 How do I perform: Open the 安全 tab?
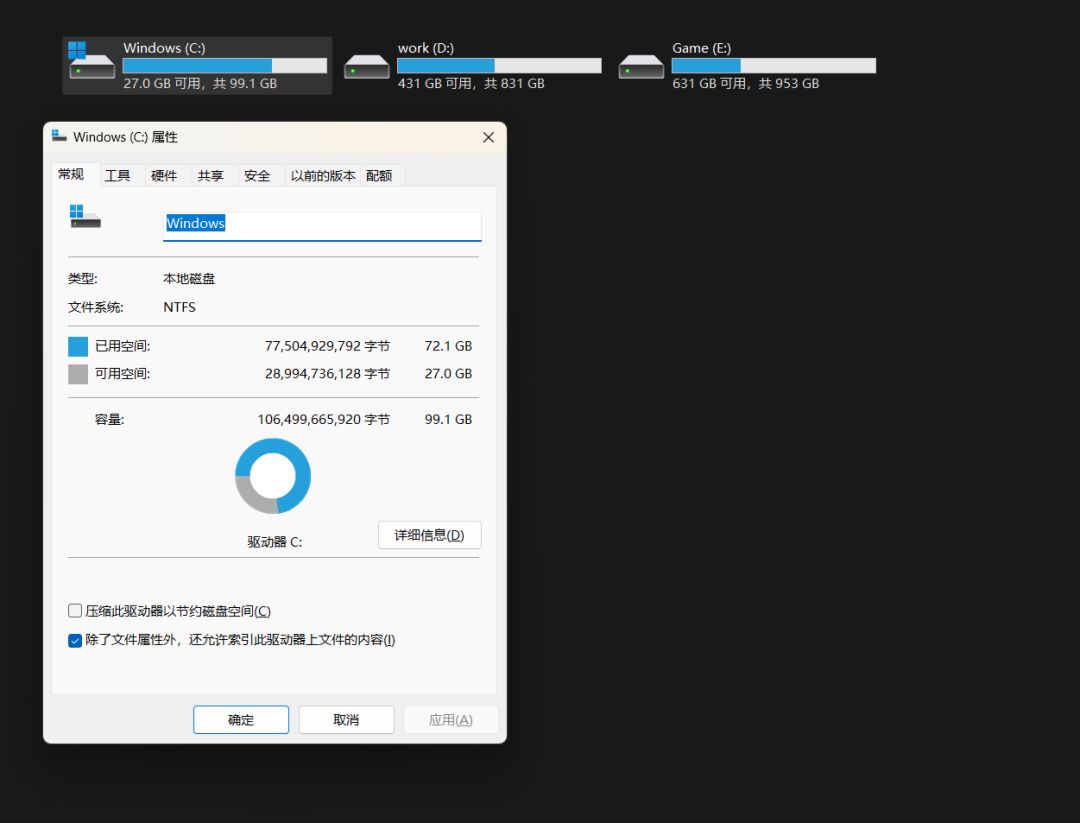(x=258, y=175)
